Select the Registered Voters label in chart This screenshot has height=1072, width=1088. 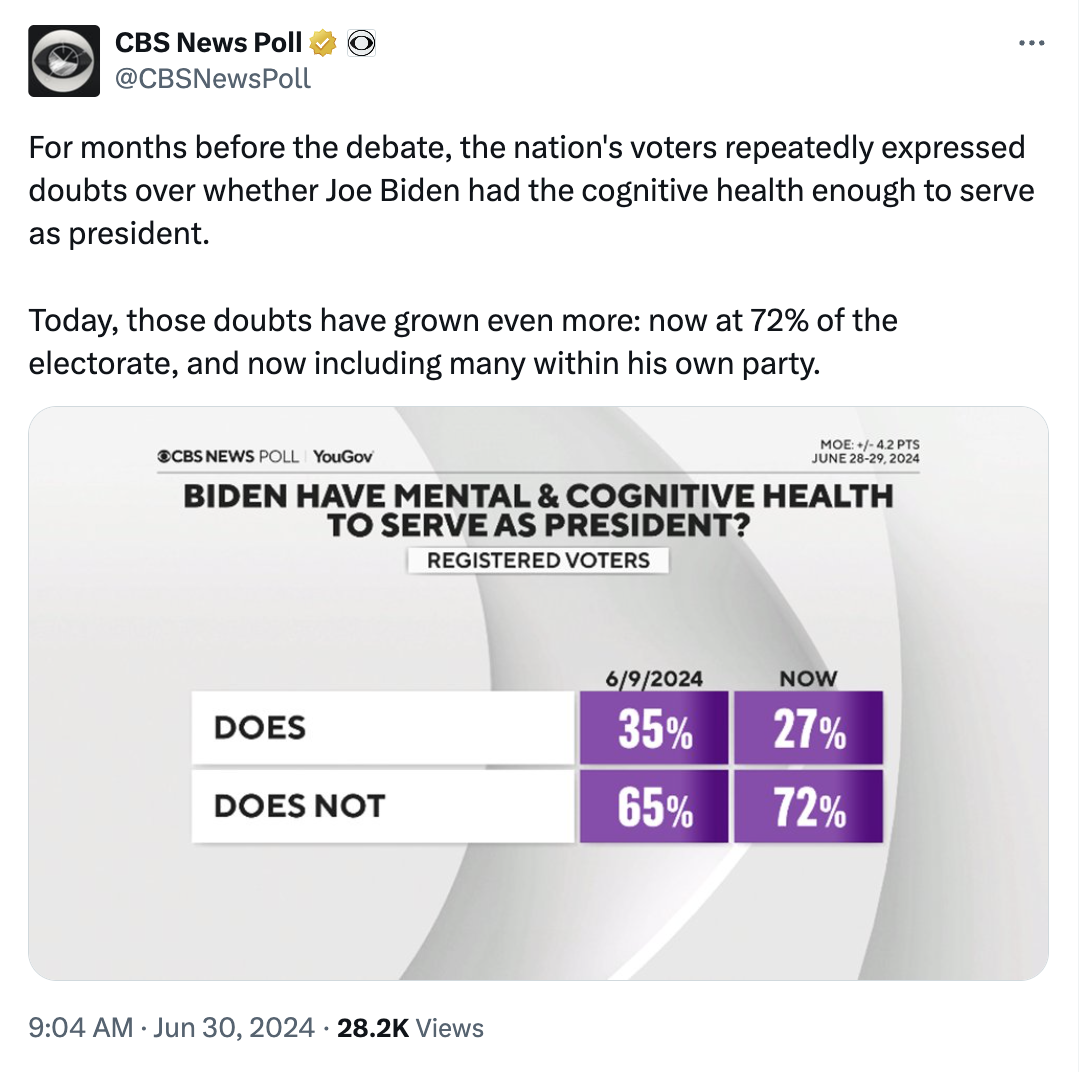point(538,560)
